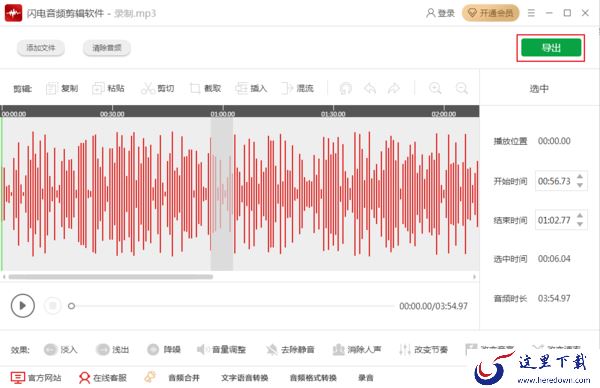Open the 文字语音转换 text to speech link

pyautogui.click(x=245, y=378)
